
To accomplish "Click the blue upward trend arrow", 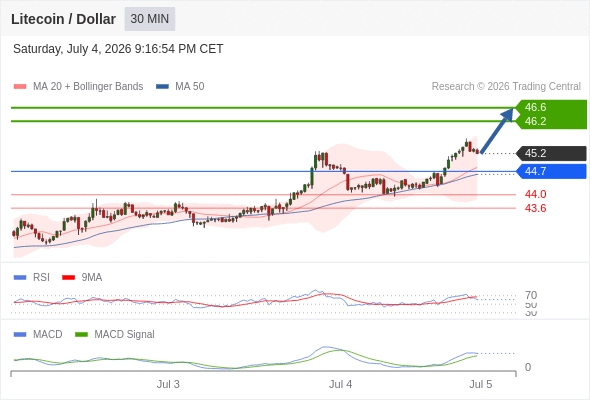I will point(497,131).
